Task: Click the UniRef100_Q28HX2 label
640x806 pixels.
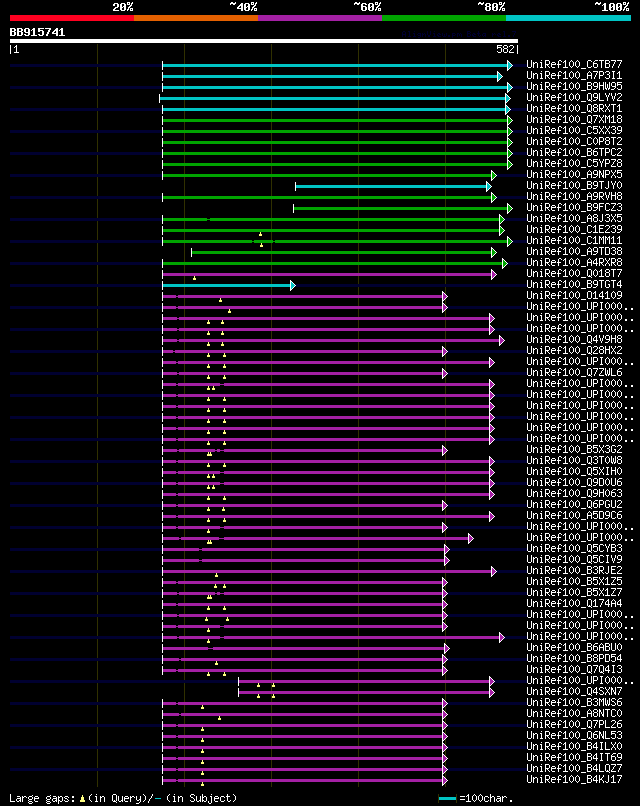Action: pos(574,351)
